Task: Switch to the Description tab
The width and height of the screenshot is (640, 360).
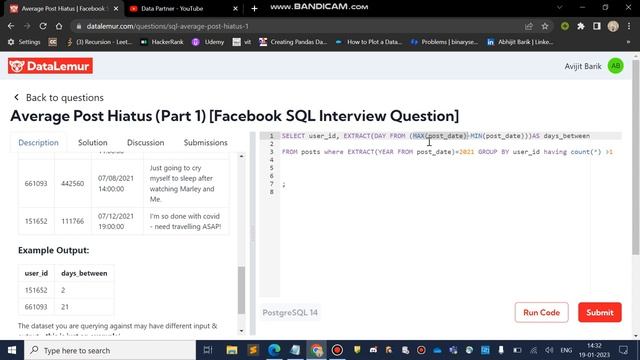Action: pos(38,142)
